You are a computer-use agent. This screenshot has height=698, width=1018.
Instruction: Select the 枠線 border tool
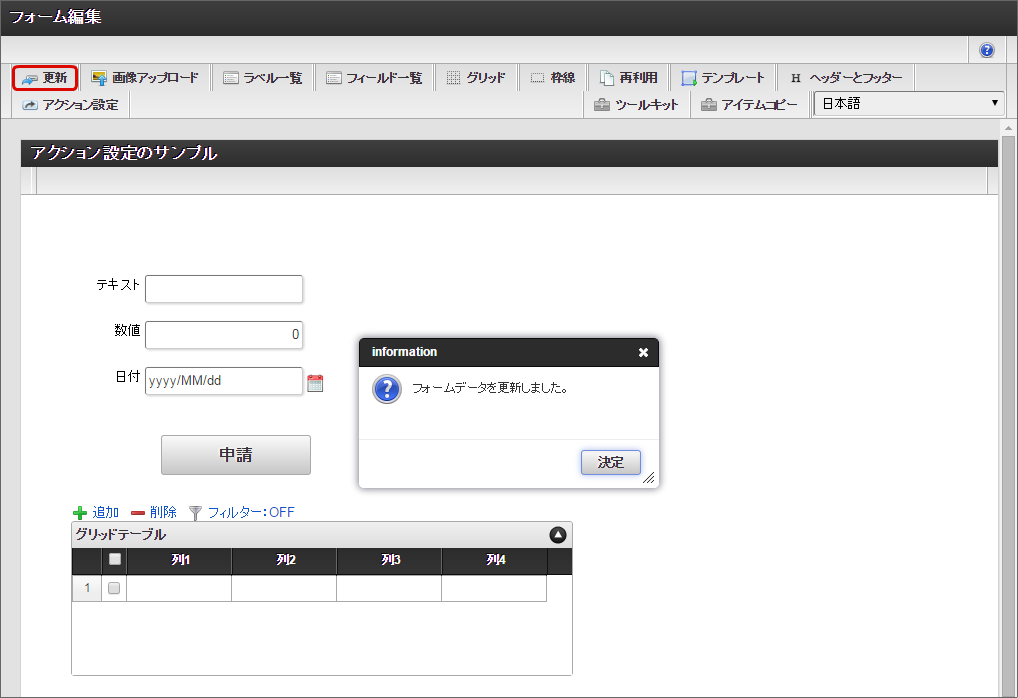coord(552,78)
